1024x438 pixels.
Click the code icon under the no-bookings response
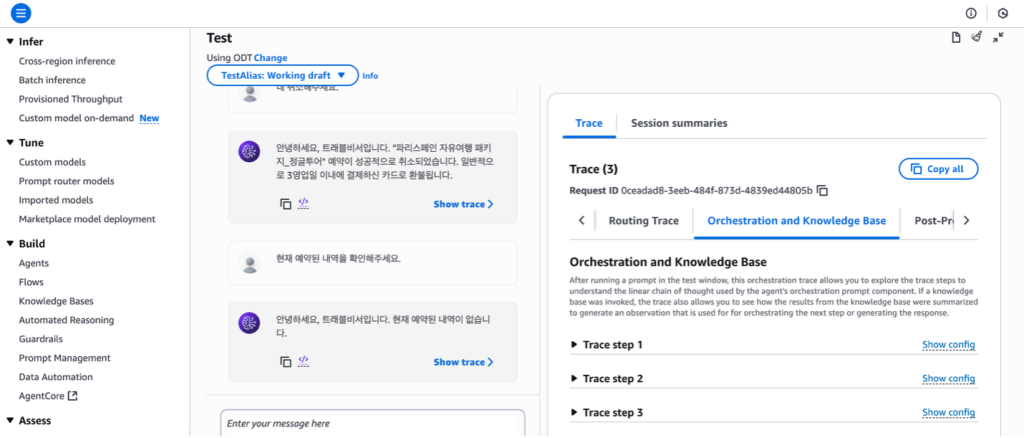pyautogui.click(x=304, y=361)
